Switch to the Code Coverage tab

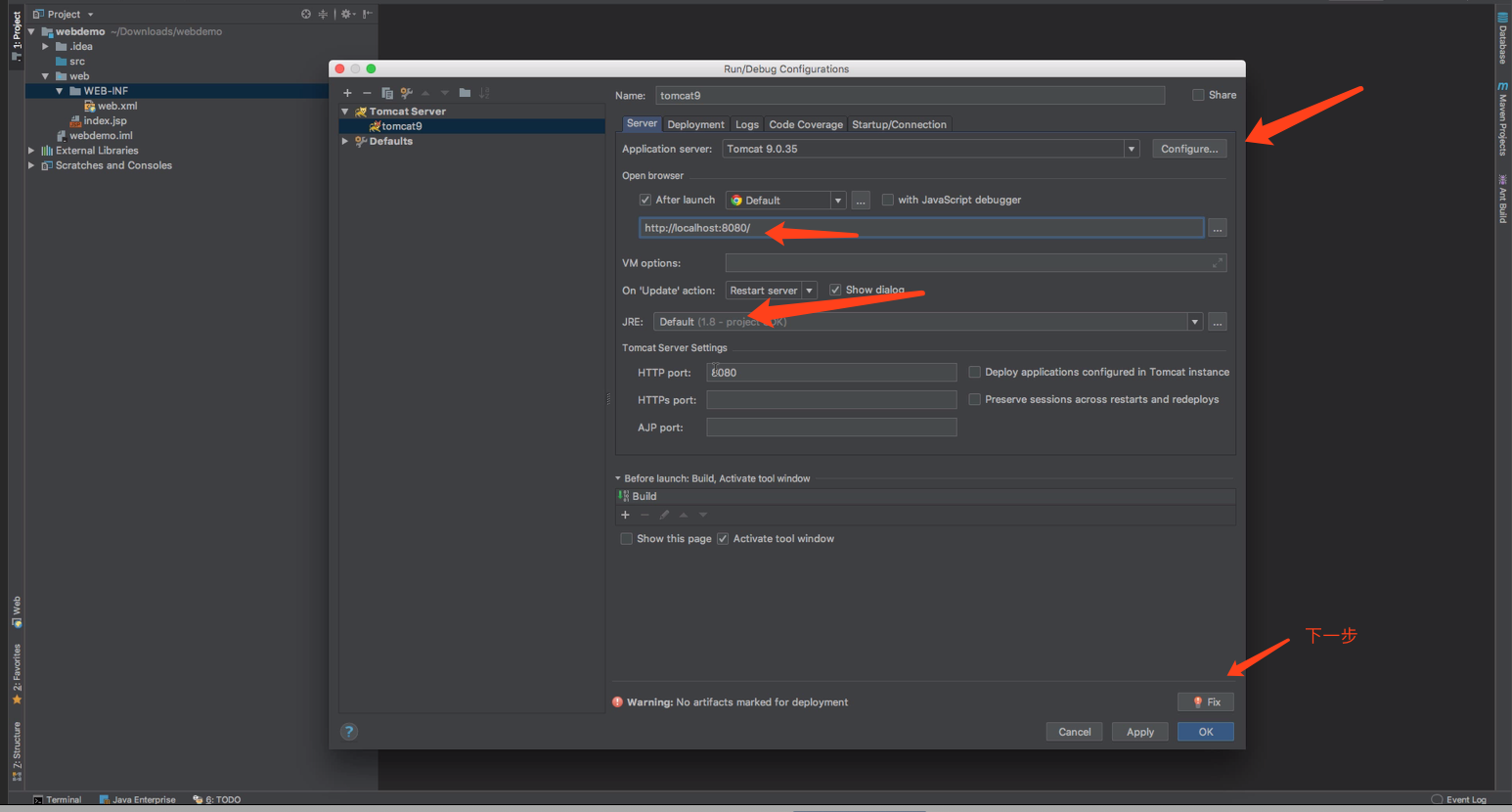[806, 124]
